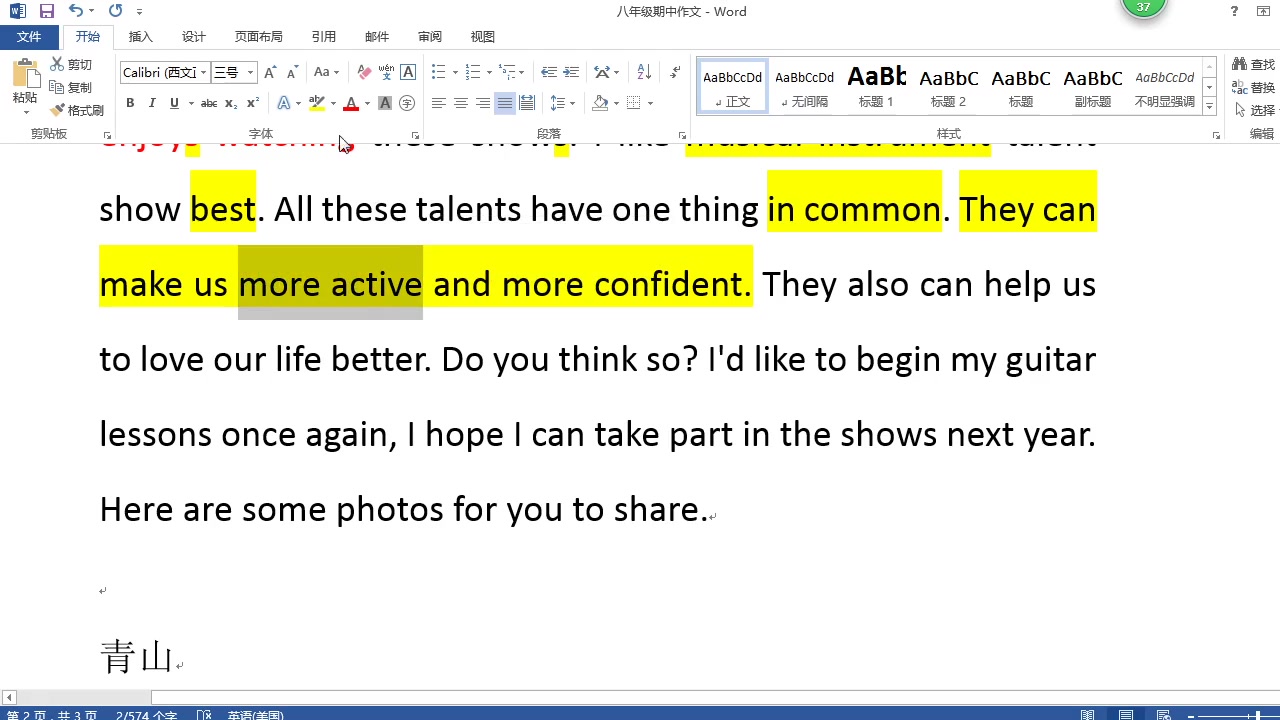Toggle superscript formatting
Viewport: 1280px width, 720px height.
[253, 103]
